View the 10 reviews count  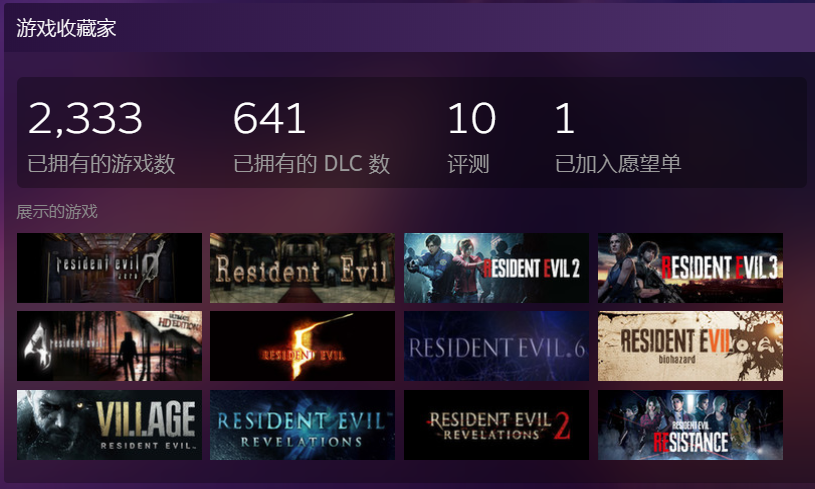pyautogui.click(x=471, y=118)
